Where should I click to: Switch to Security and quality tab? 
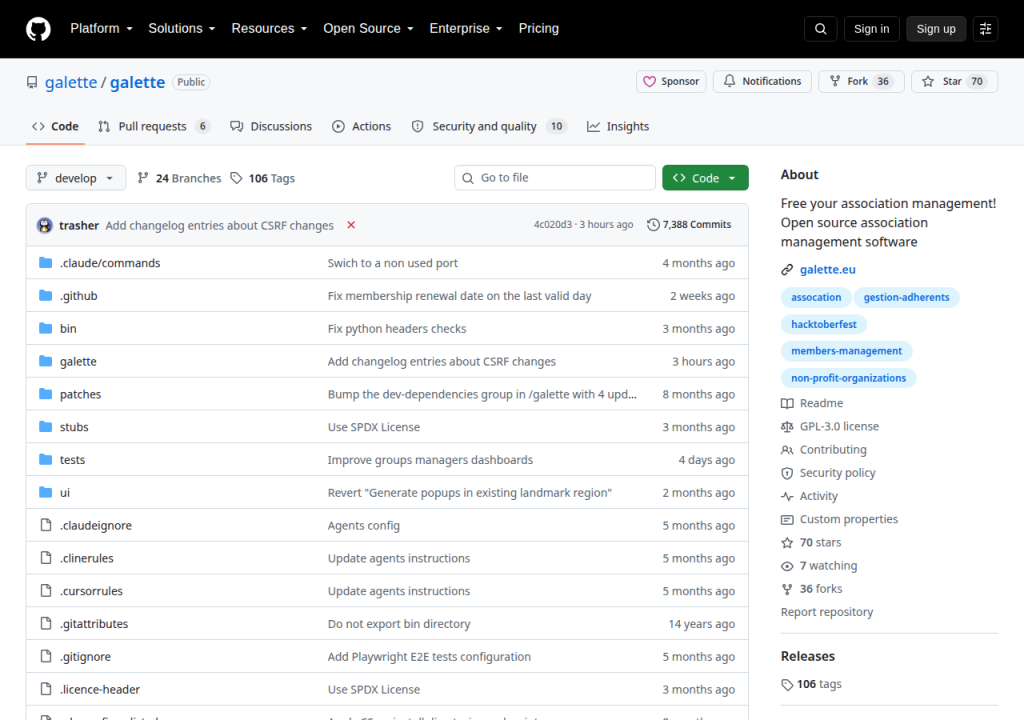pyautogui.click(x=489, y=127)
